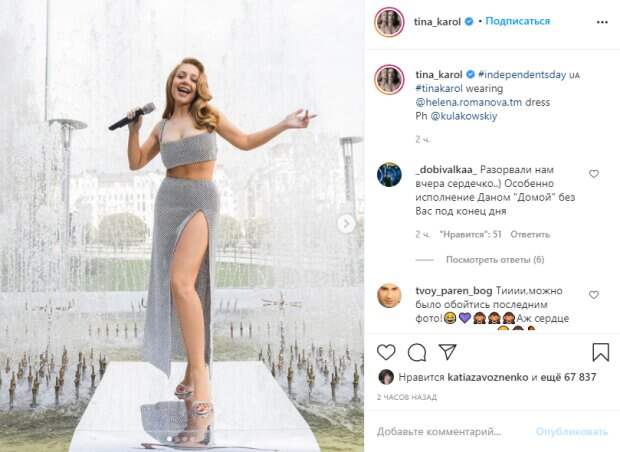The height and width of the screenshot is (452, 620).
Task: Click the "Подписаться" follow link
Action: [x=518, y=21]
